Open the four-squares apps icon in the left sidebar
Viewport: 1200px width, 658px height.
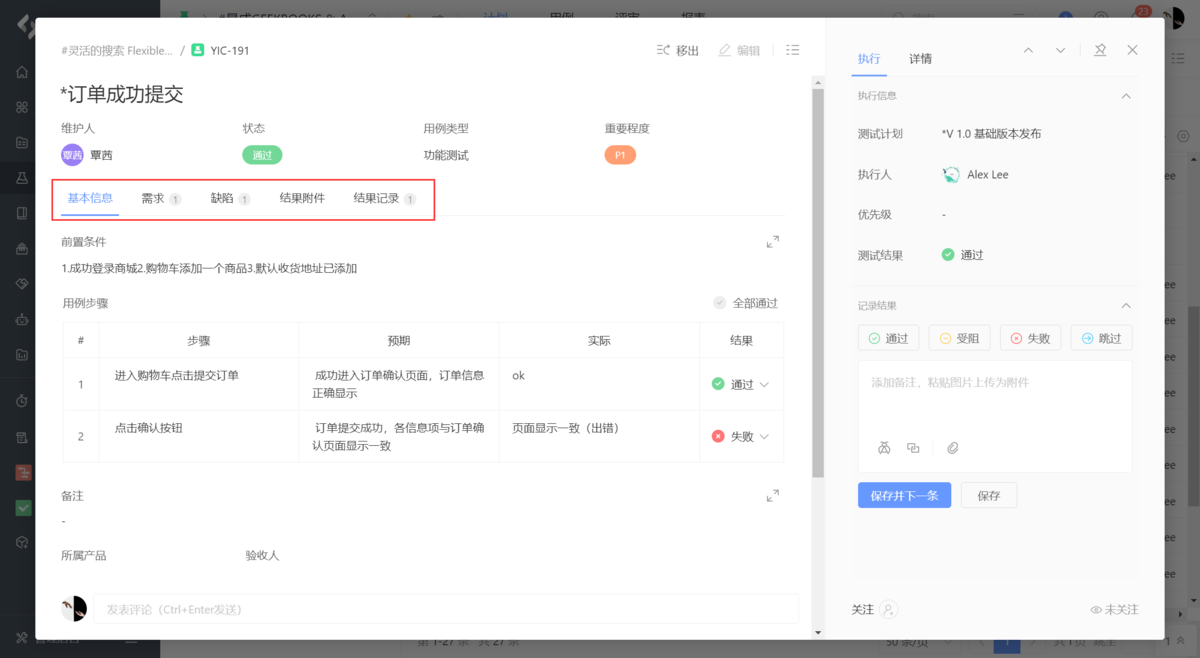tap(22, 107)
